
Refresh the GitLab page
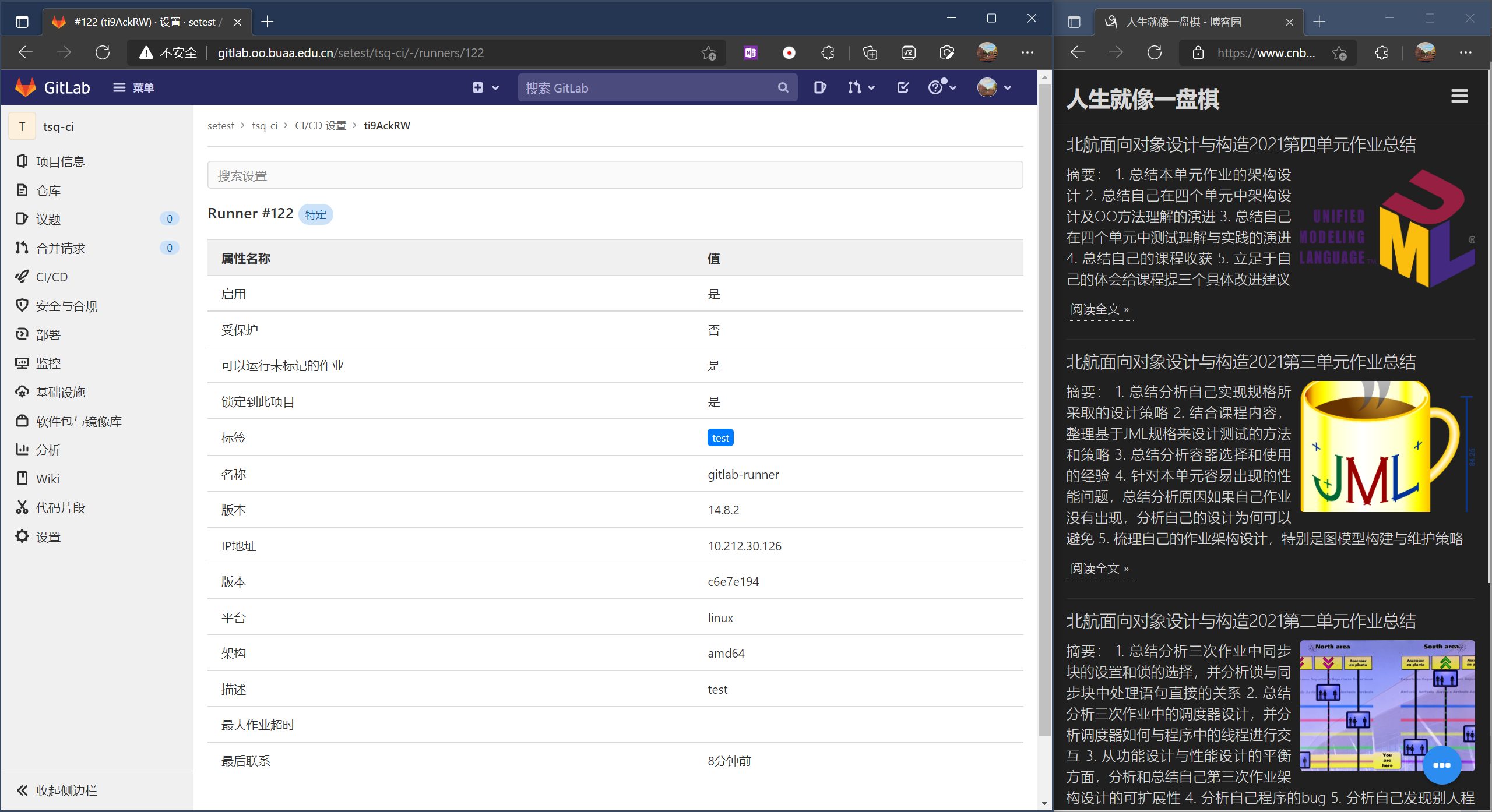(103, 52)
